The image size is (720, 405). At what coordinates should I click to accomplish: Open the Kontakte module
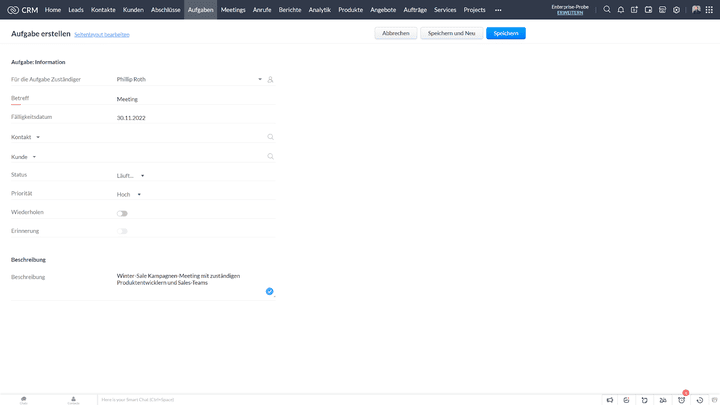[103, 10]
